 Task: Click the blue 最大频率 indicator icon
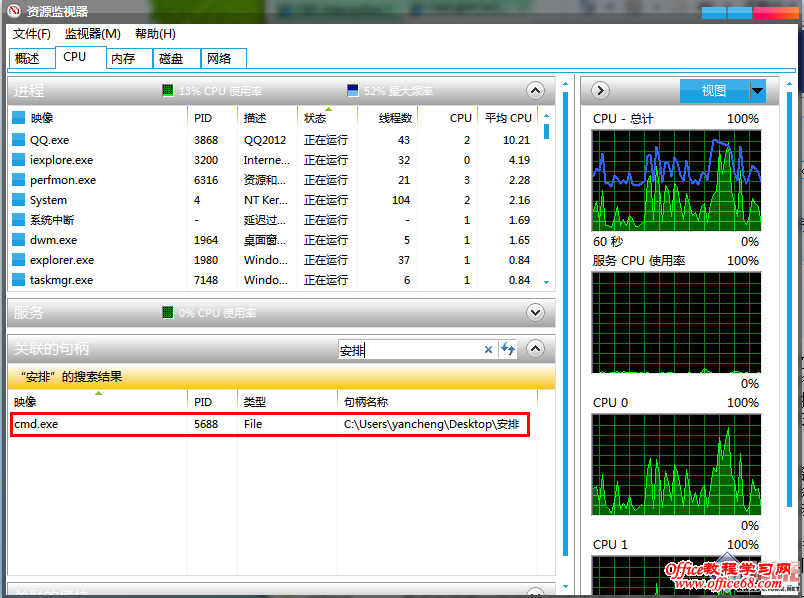(352, 90)
